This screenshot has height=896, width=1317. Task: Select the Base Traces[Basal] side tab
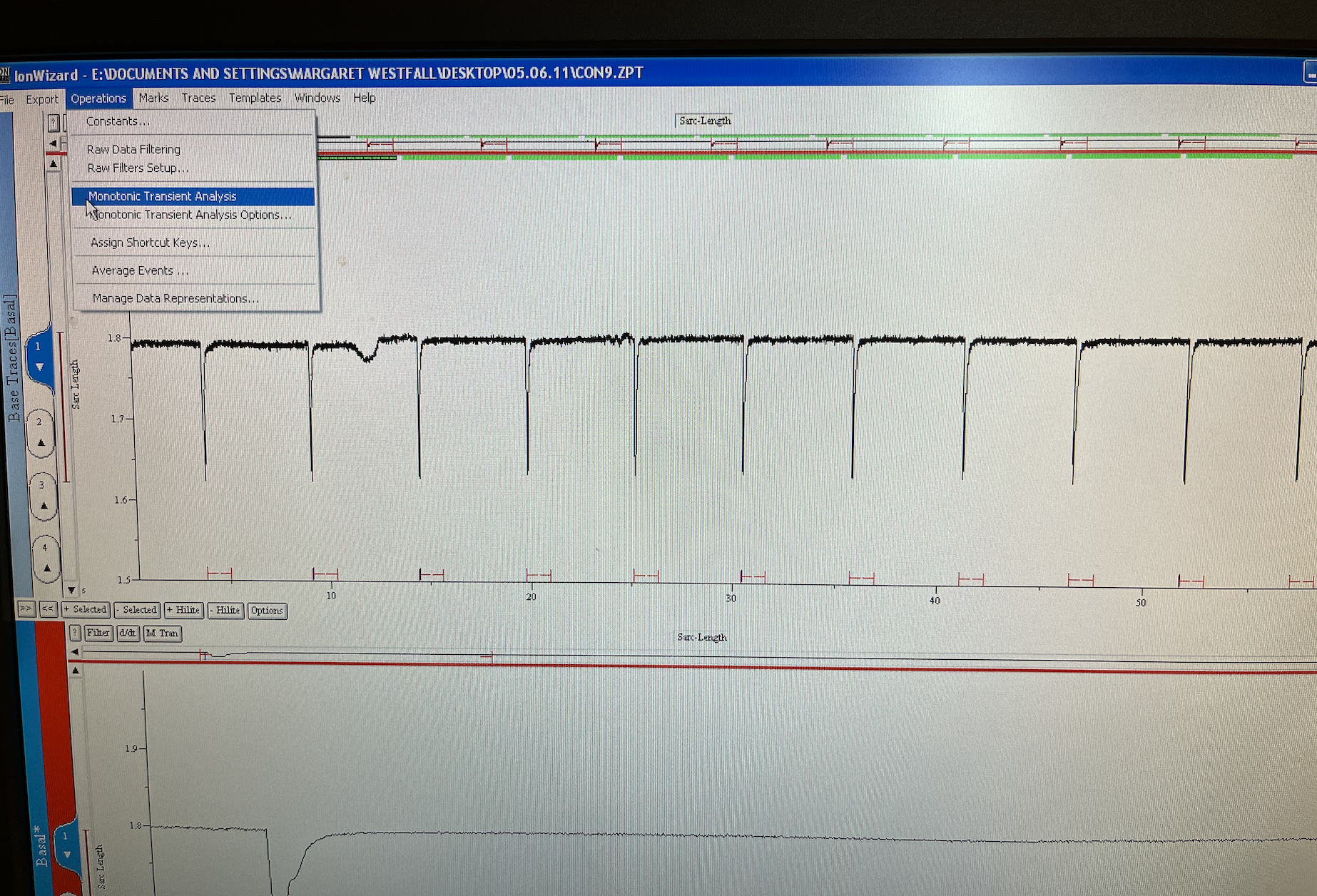(12, 358)
